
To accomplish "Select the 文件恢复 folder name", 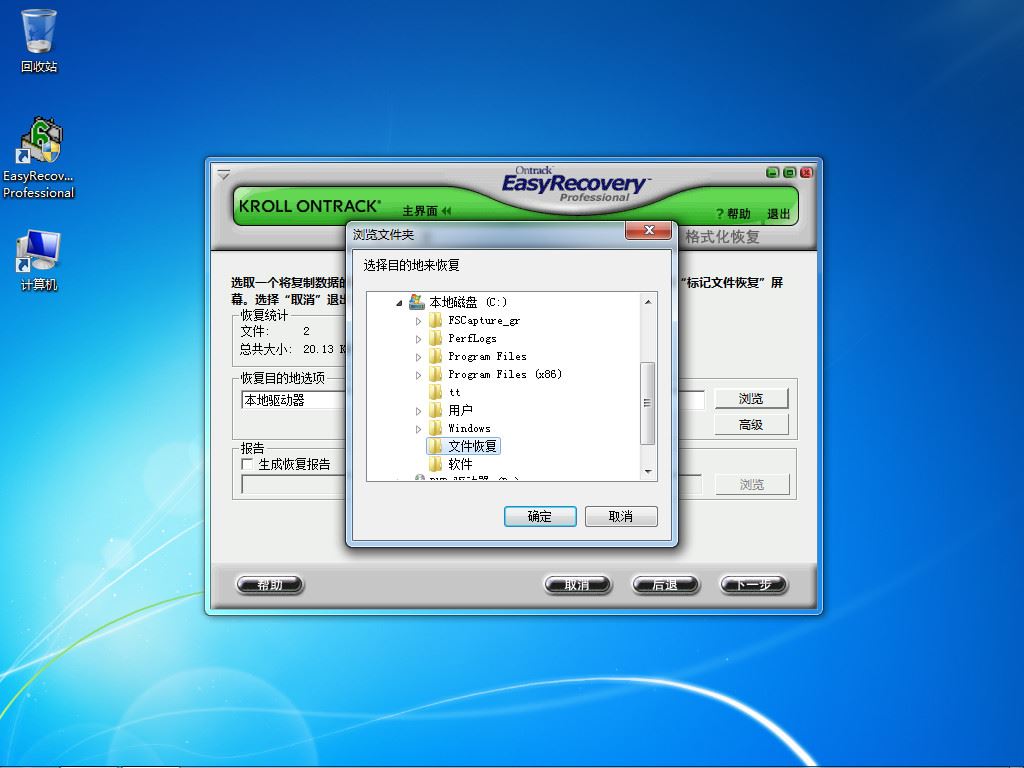I will (473, 446).
